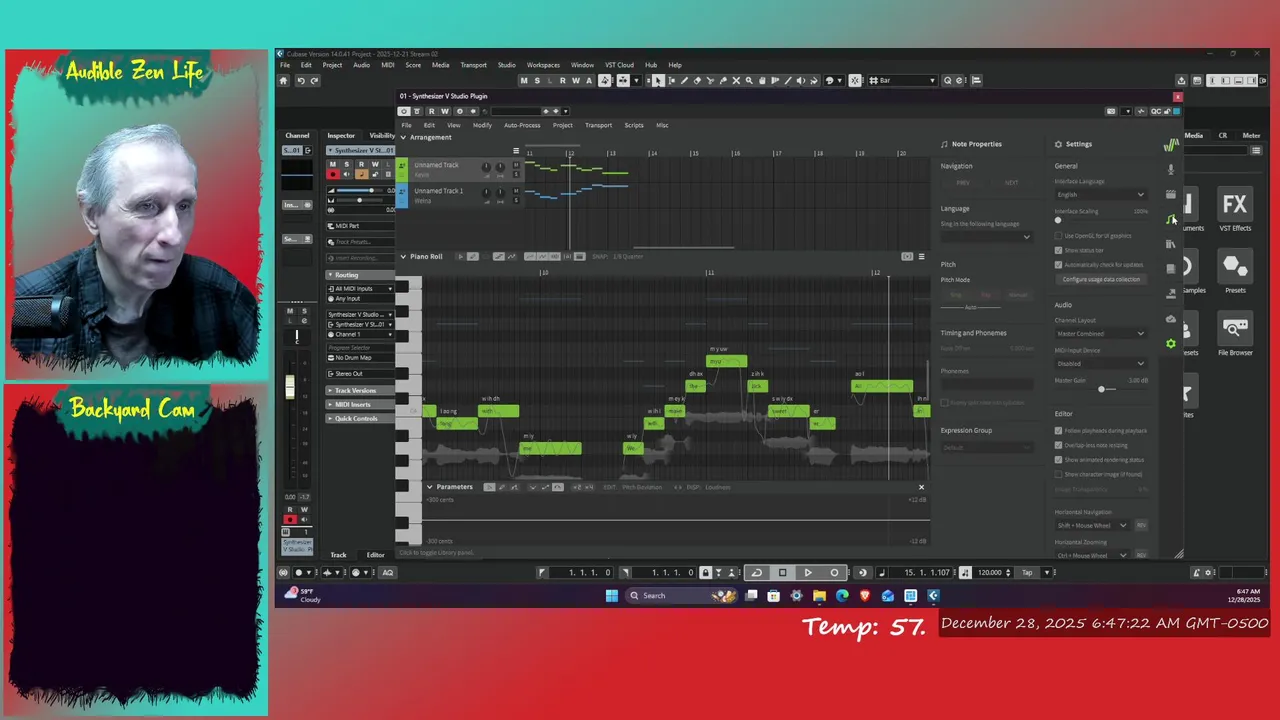The image size is (1280, 720).
Task: Open the Auto-Process menu in the plugin
Action: click(x=522, y=126)
